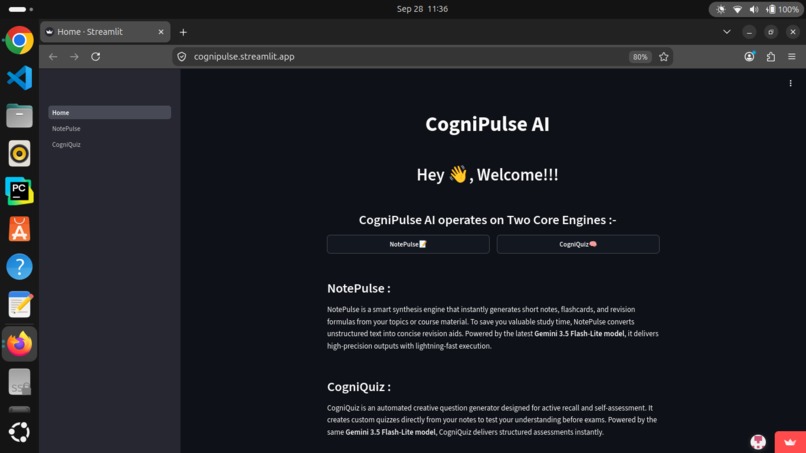This screenshot has height=453, width=806.
Task: Open the Files manager dock icon
Action: coord(20,116)
